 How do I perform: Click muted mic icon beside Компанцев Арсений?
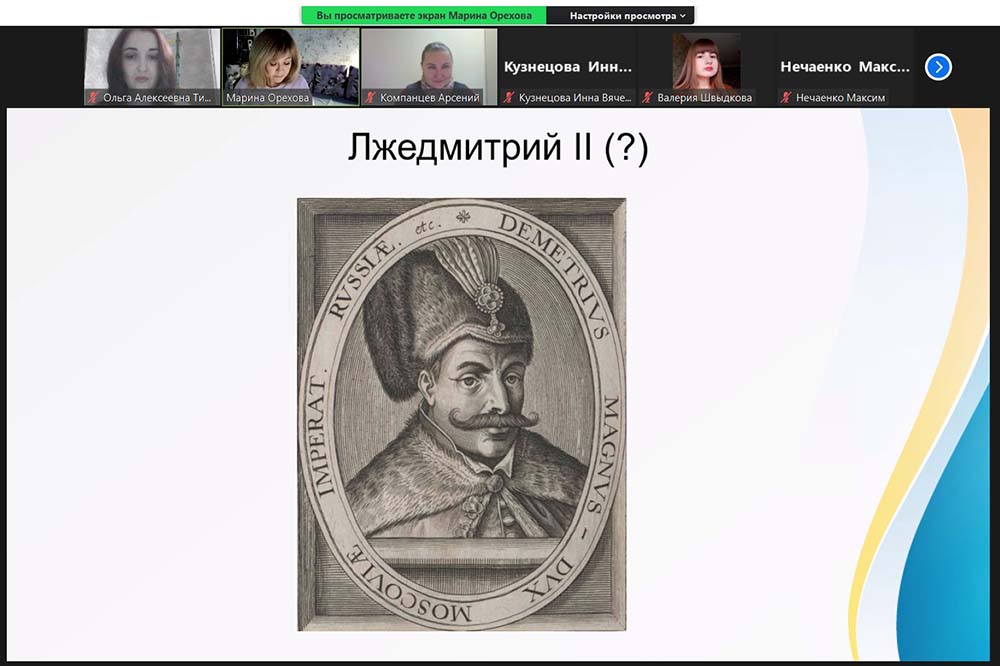(370, 98)
